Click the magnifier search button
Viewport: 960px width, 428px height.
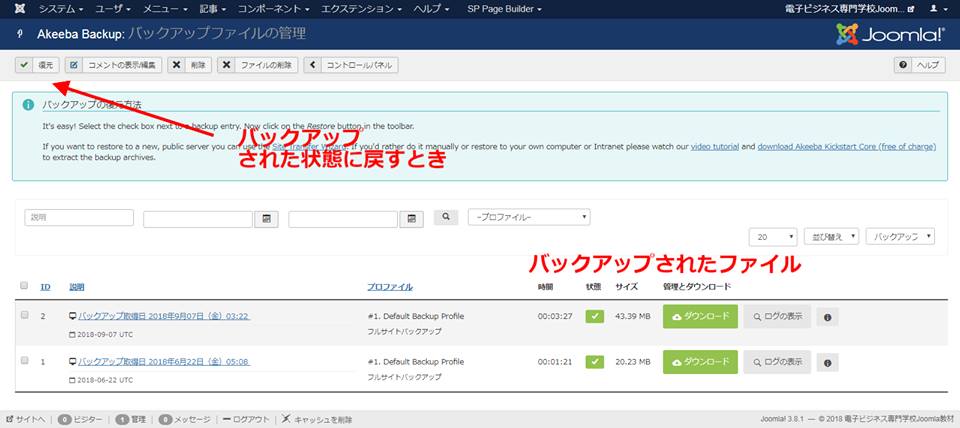446,217
